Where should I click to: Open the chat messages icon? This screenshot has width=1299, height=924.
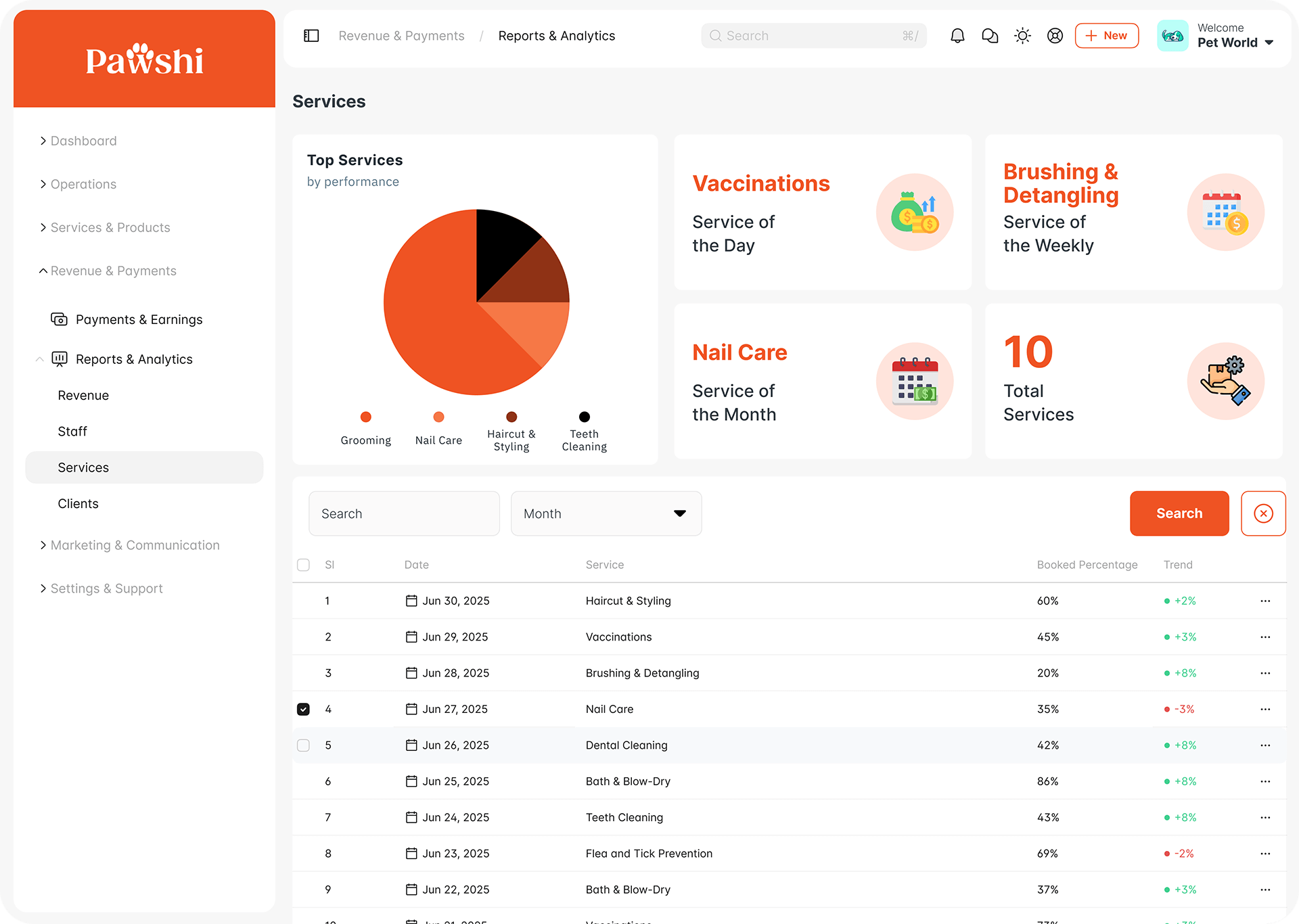[x=990, y=36]
